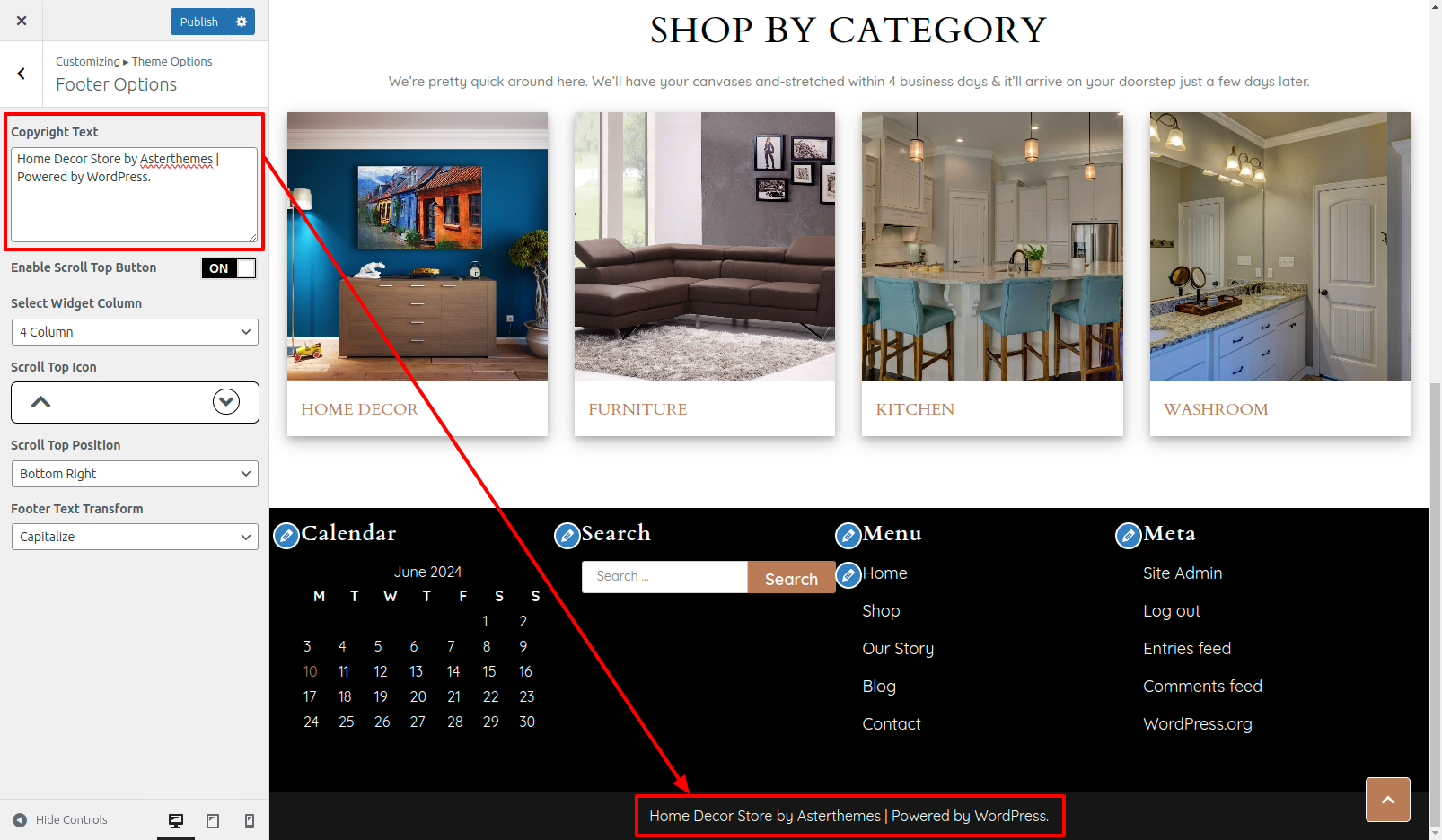Image resolution: width=1442 pixels, height=840 pixels.
Task: Click the scroll-to-top arrow button
Action: tap(1388, 800)
